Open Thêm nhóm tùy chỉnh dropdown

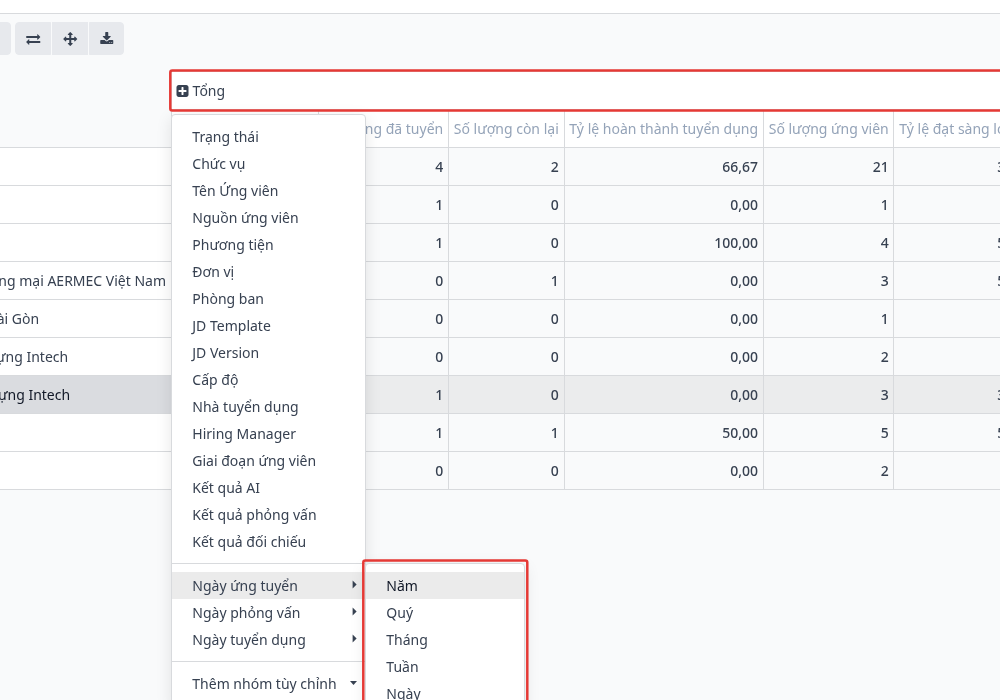(x=268, y=684)
